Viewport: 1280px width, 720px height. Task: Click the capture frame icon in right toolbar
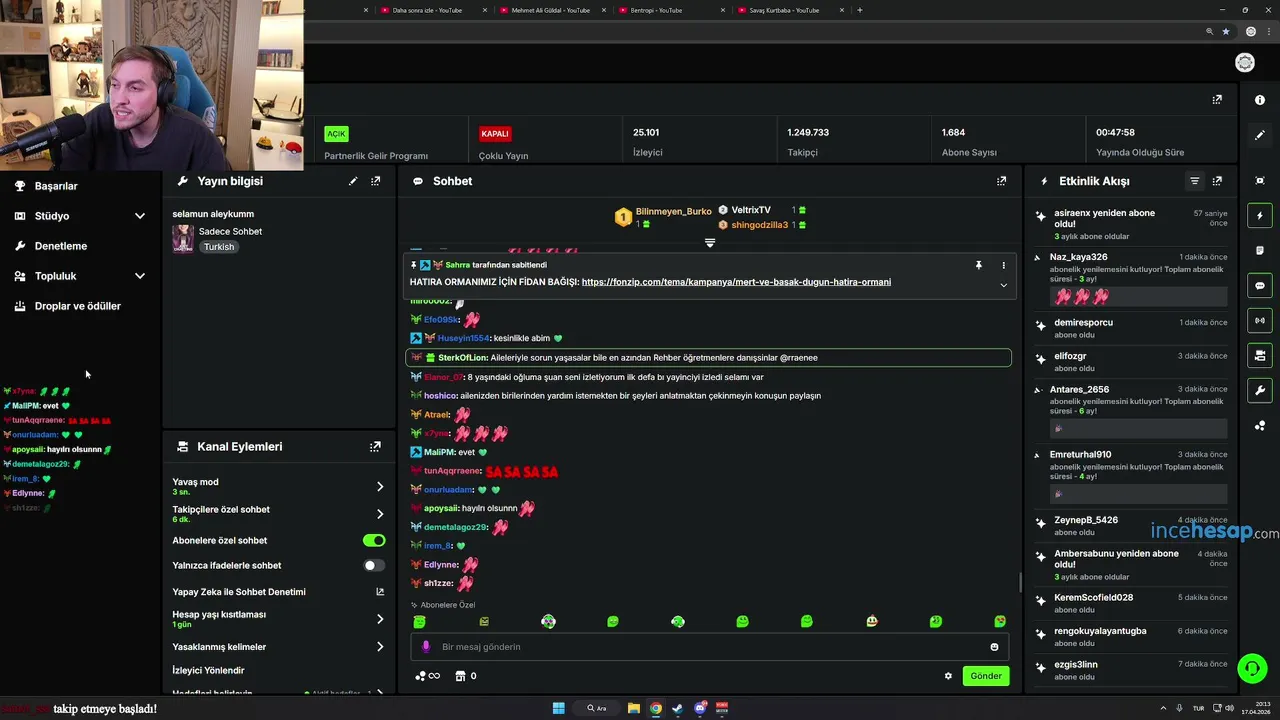[1260, 180]
